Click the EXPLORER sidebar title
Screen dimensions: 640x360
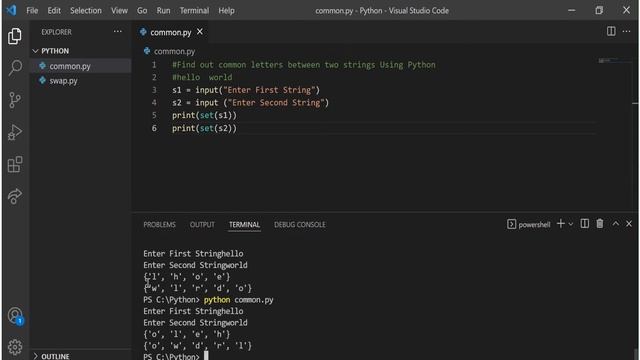coord(56,32)
